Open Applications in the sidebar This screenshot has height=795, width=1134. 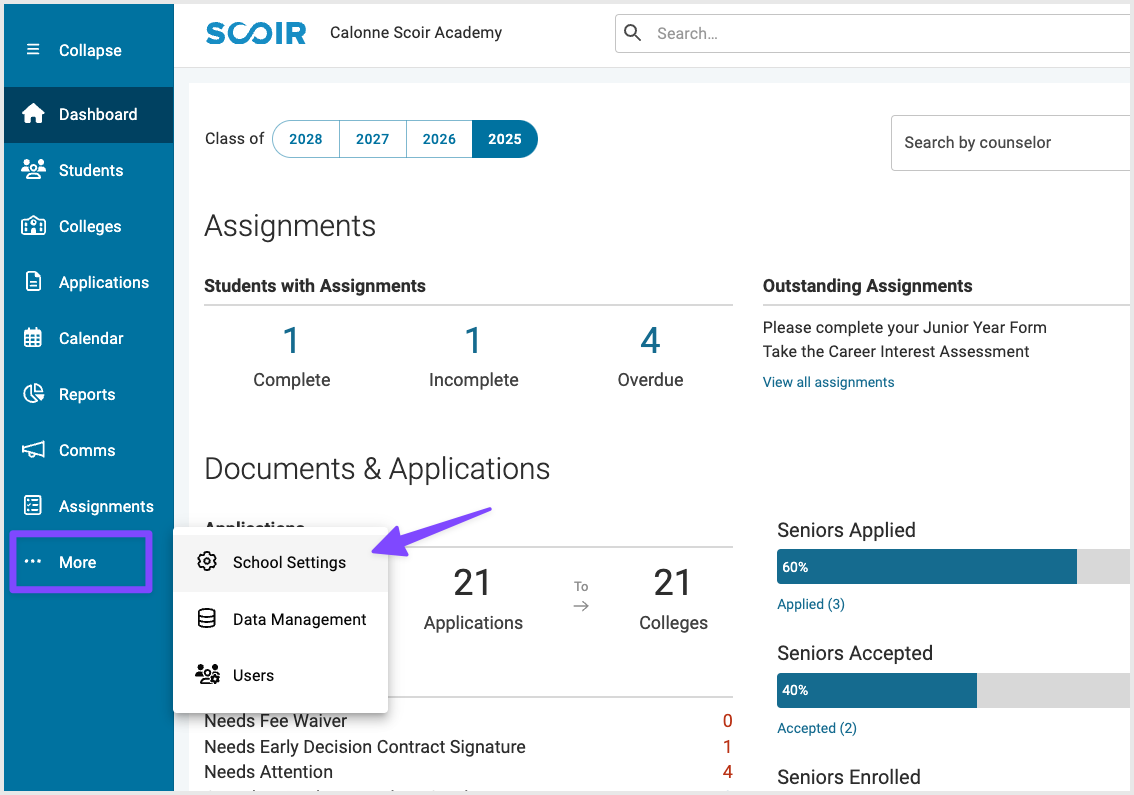89,282
